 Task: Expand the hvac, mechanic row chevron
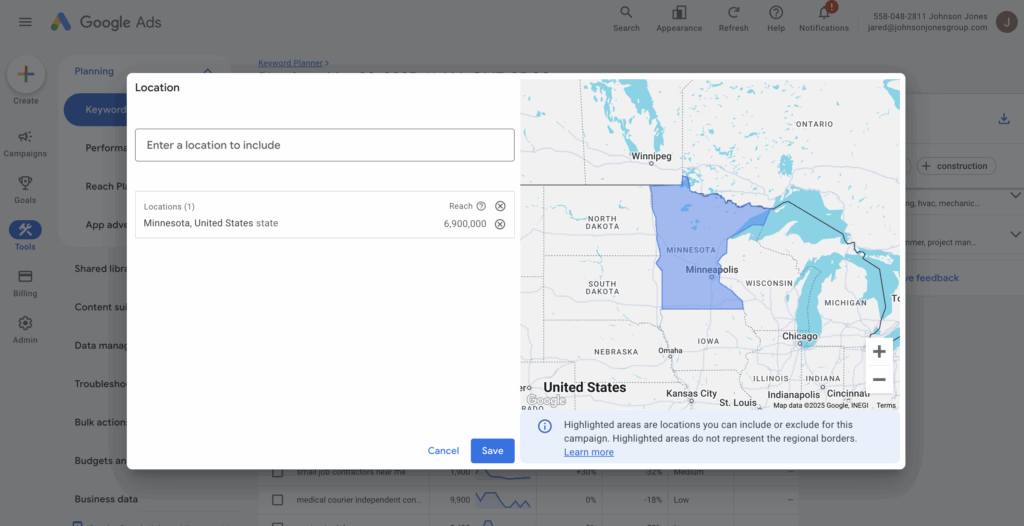(x=1016, y=195)
